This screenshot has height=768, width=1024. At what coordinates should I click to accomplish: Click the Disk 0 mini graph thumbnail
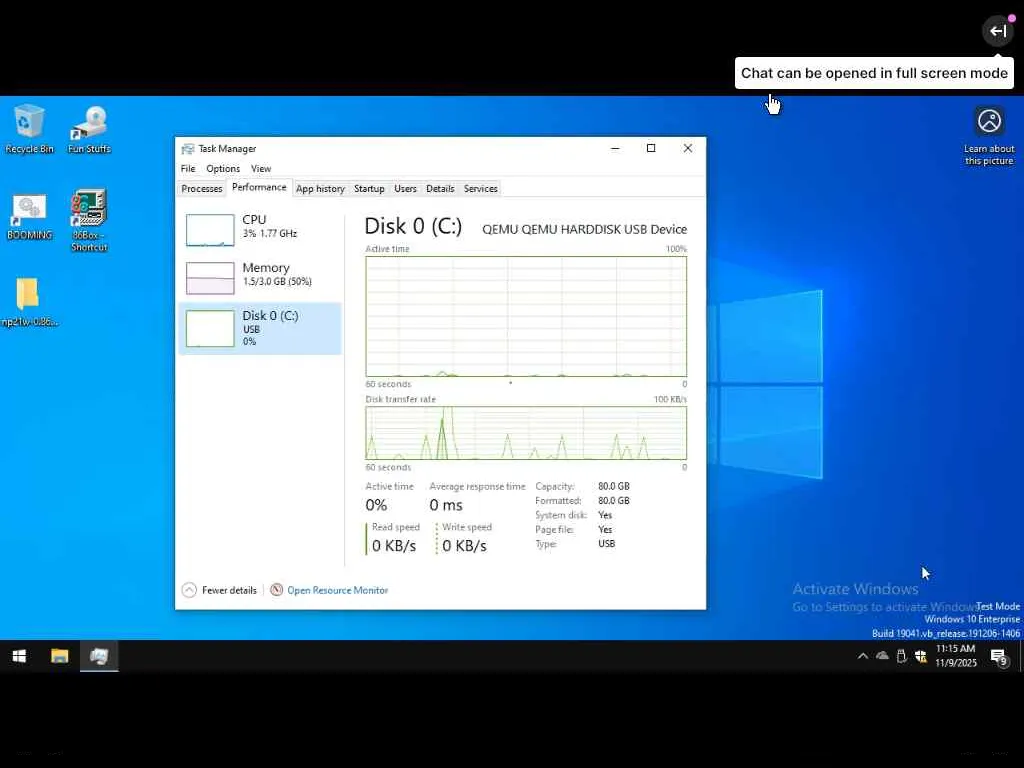[210, 328]
